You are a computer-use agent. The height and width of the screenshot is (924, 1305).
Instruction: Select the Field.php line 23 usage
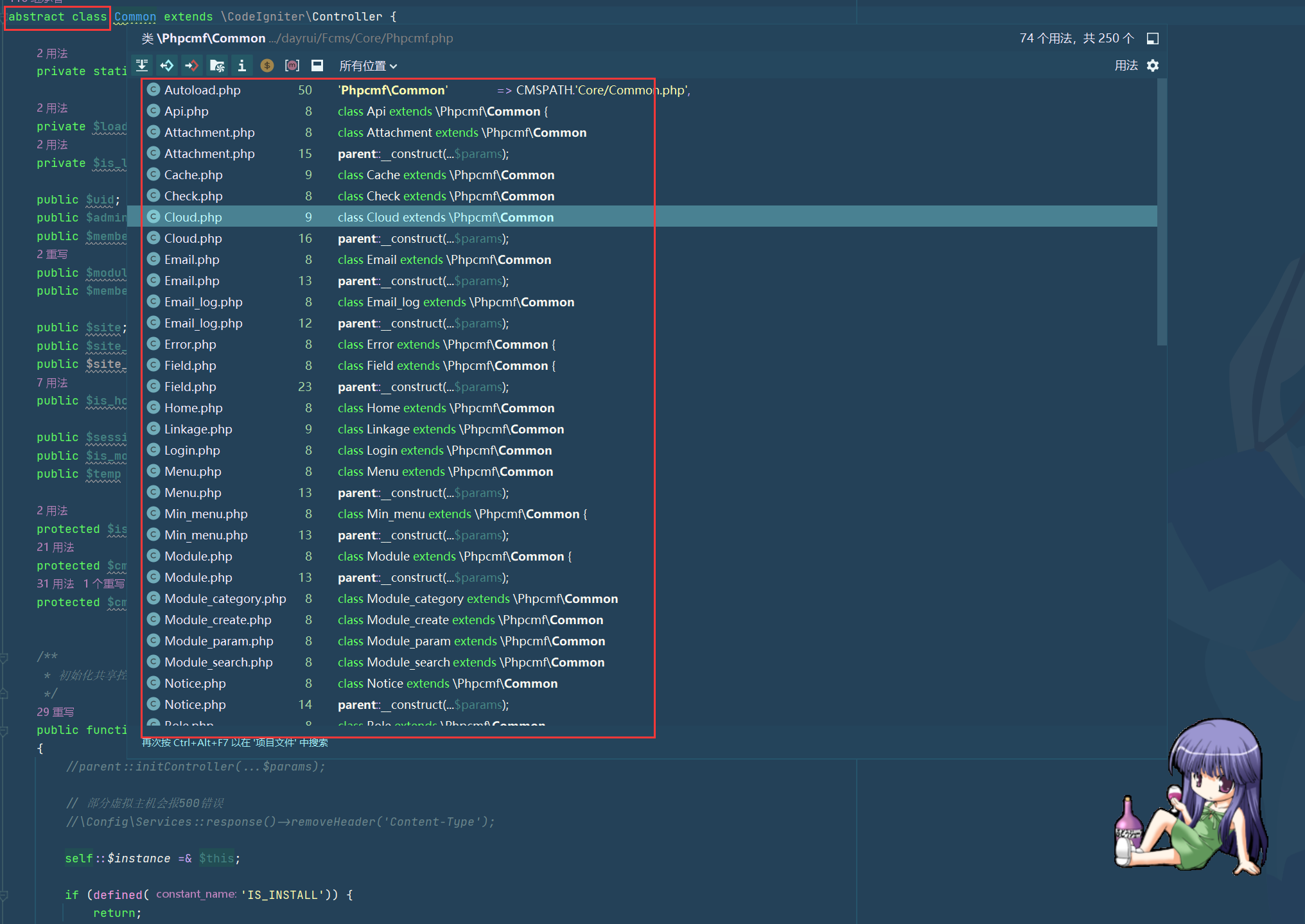click(x=642, y=387)
